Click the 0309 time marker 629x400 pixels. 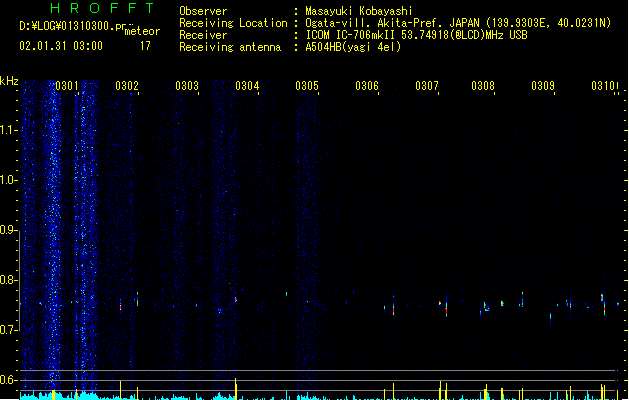coord(543,86)
